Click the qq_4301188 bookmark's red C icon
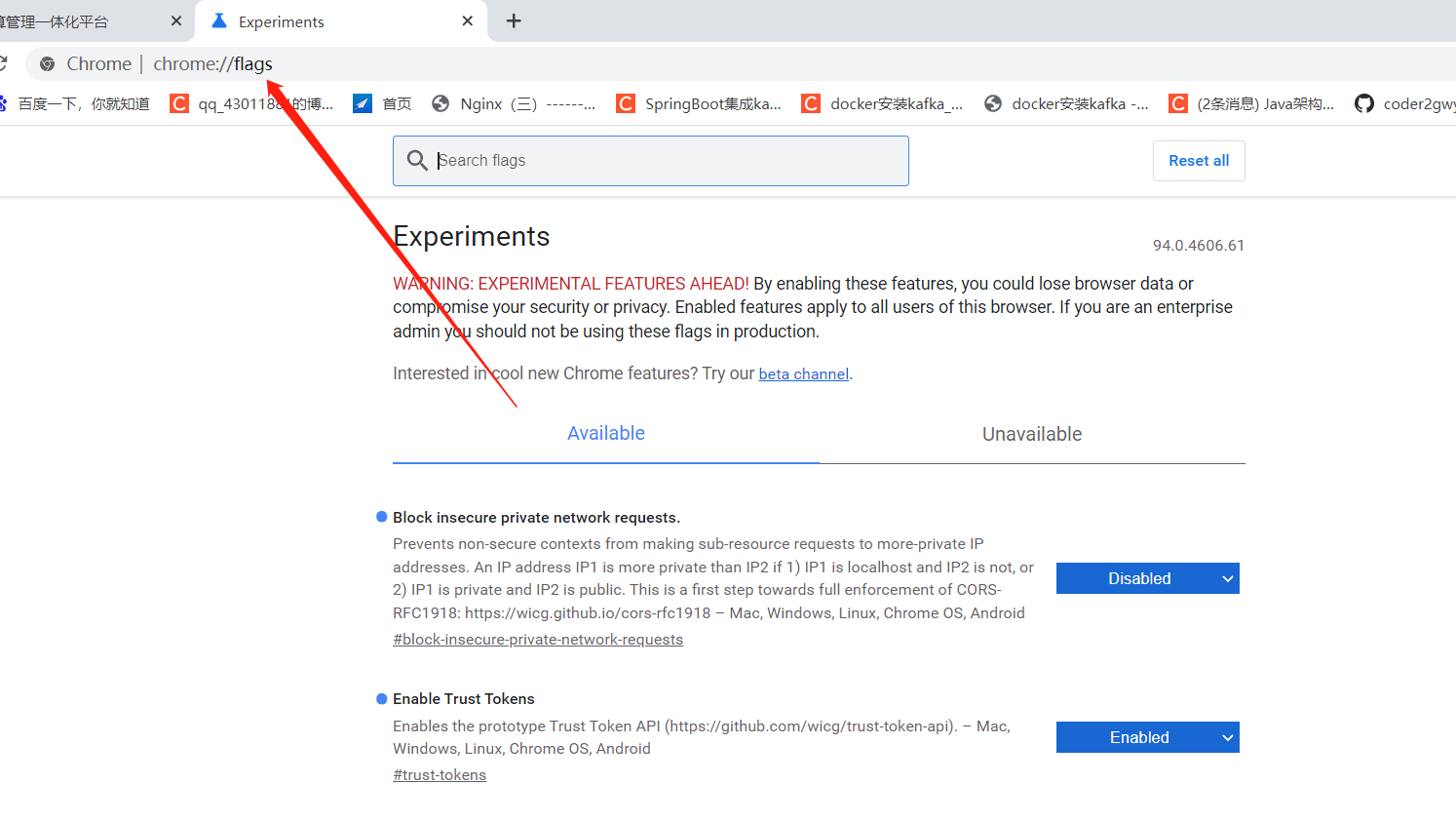This screenshot has height=823, width=1456. pos(179,103)
